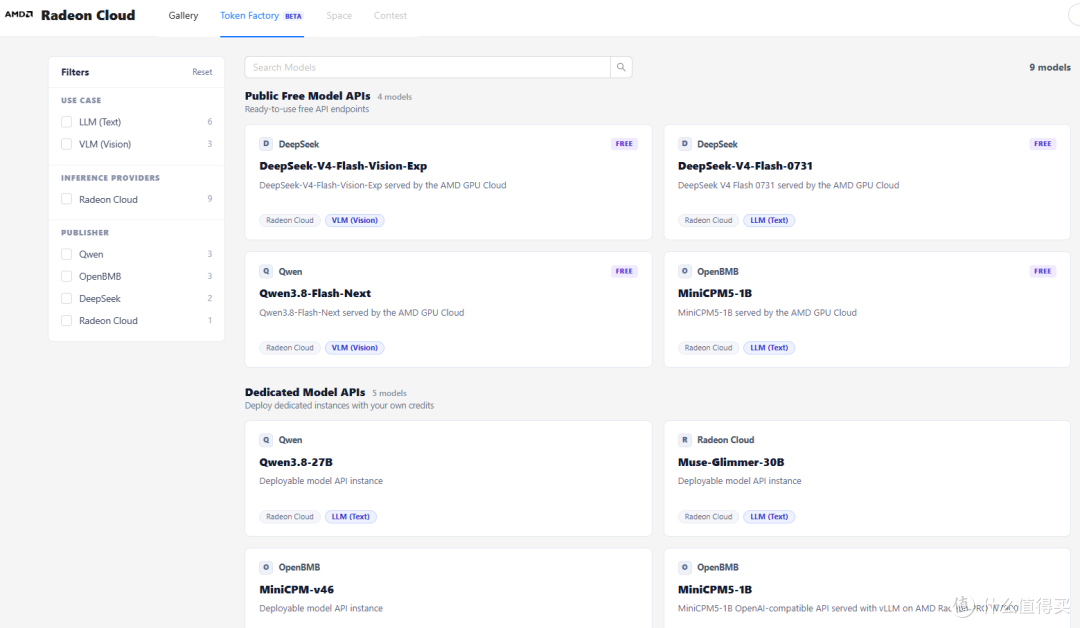This screenshot has width=1080, height=628.
Task: Click the "Public Free Model APIs" heading
Action: pos(307,96)
